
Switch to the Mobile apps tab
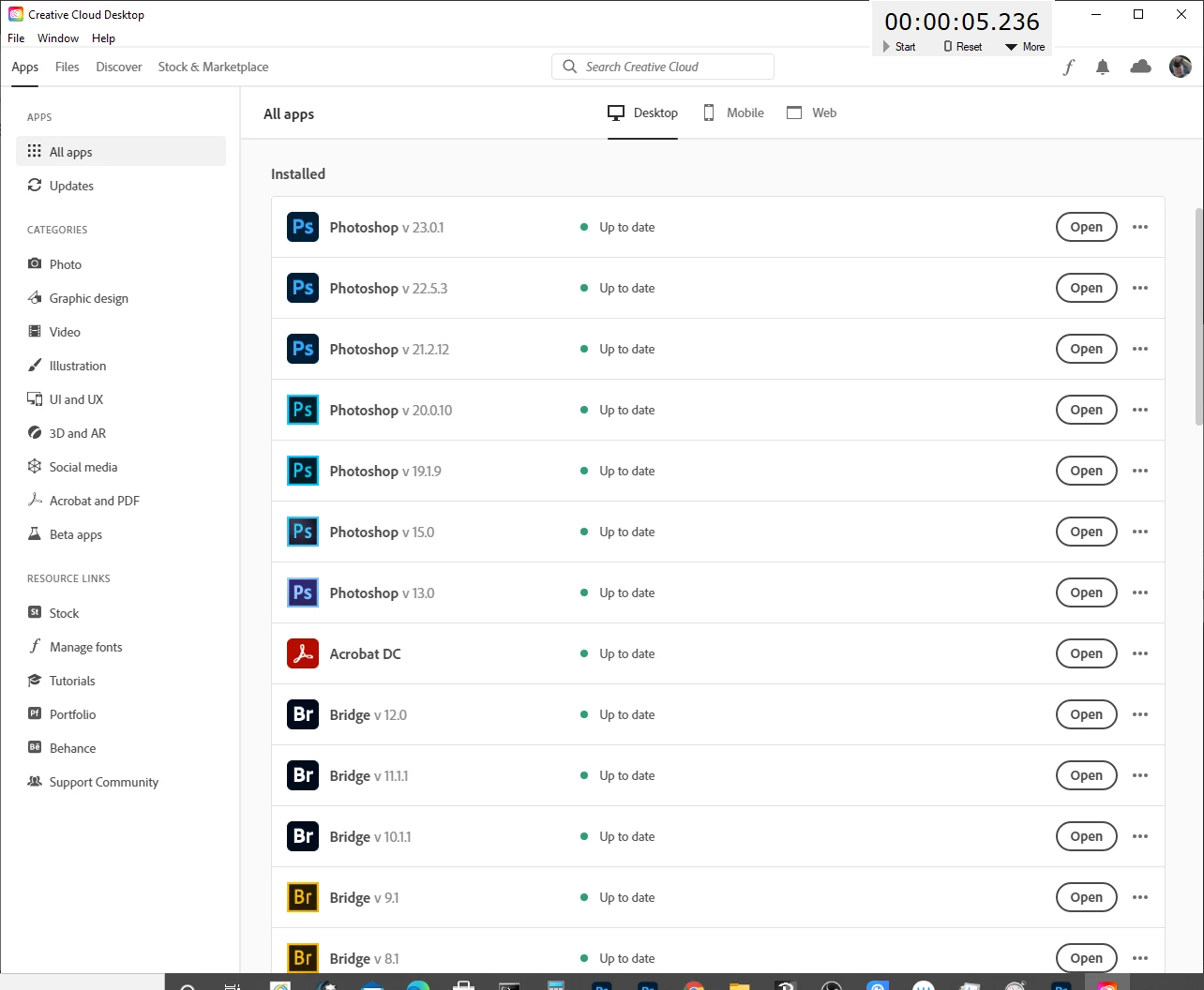[733, 112]
